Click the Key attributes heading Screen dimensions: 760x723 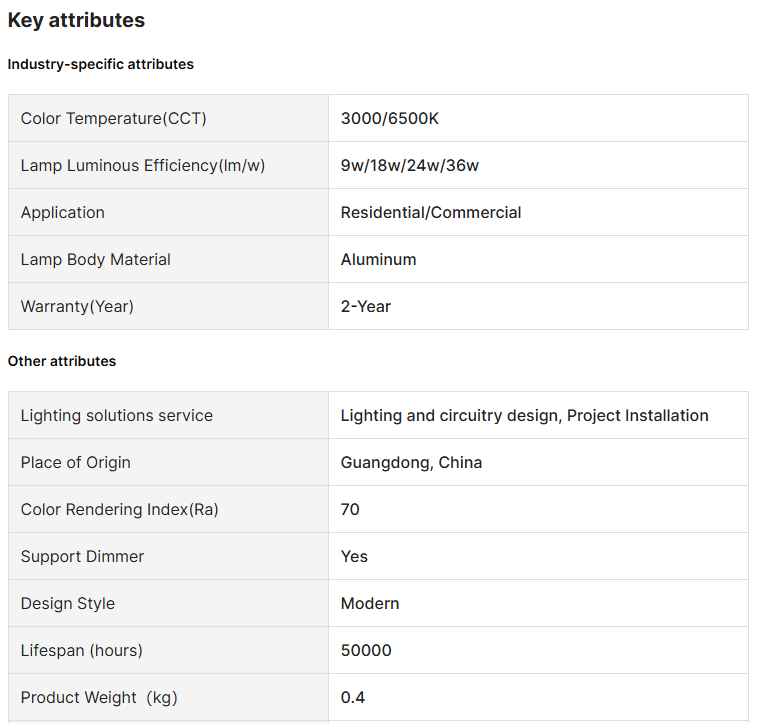(76, 20)
